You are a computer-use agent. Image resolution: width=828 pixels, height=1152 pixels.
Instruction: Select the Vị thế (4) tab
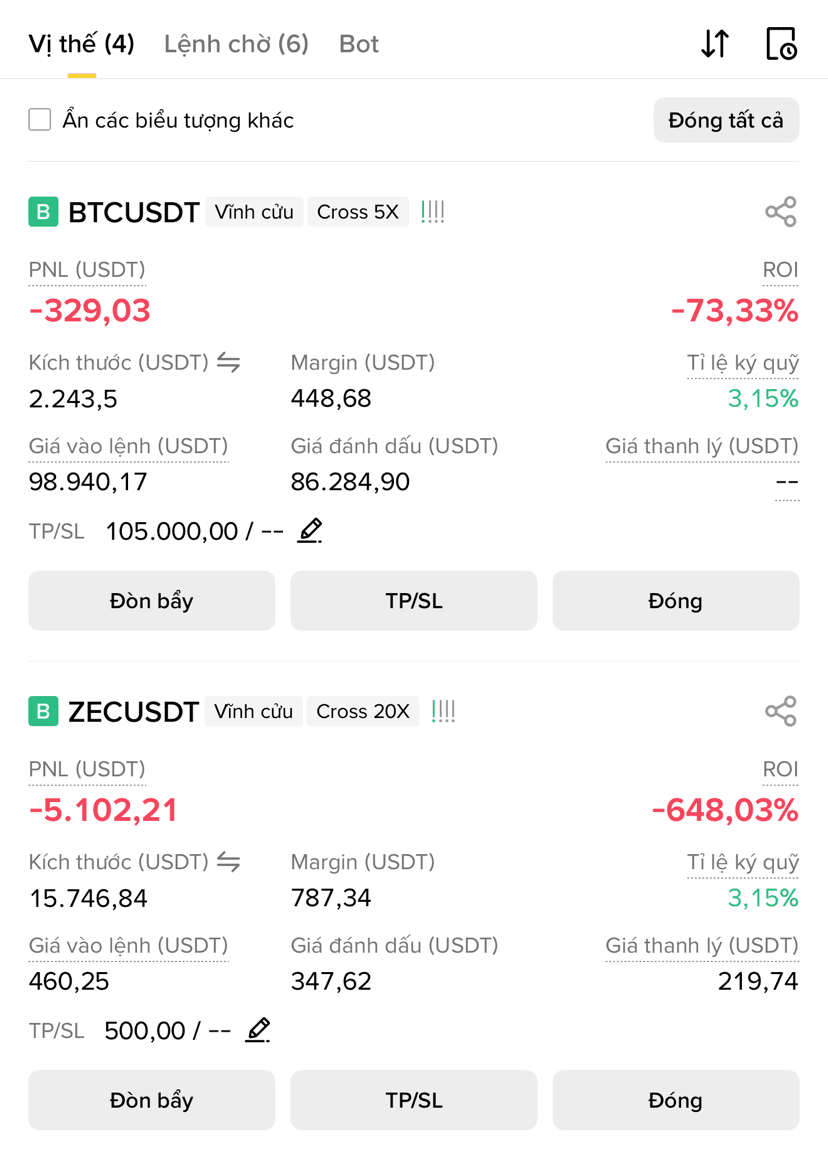(82, 44)
